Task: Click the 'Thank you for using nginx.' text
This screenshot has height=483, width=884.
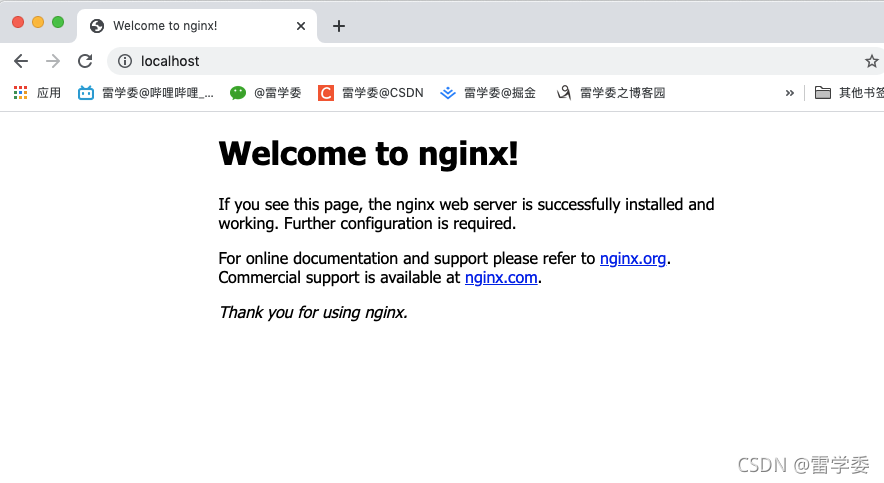Action: [313, 313]
